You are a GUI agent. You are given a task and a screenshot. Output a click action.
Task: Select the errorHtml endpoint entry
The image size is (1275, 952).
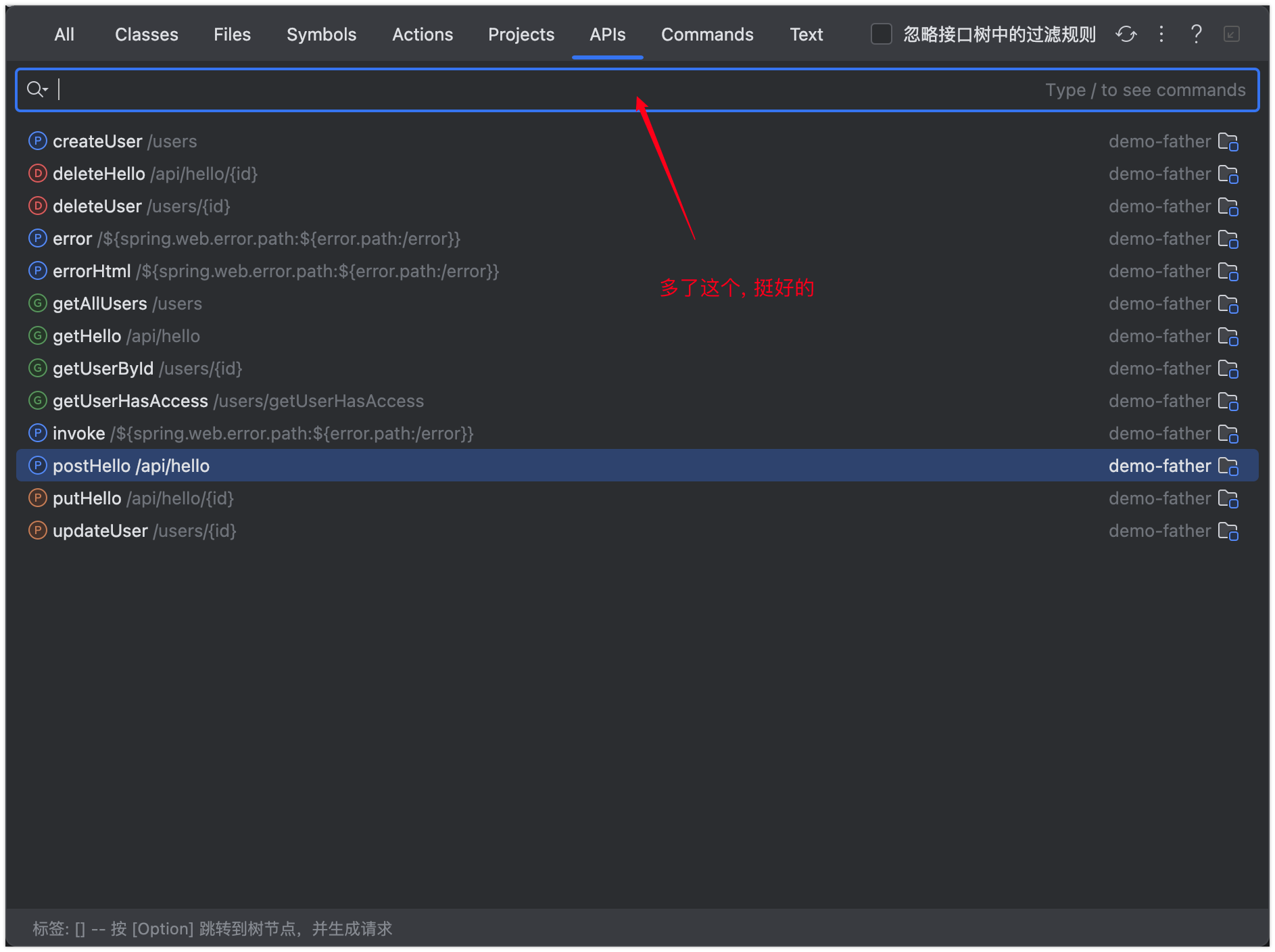tap(637, 271)
